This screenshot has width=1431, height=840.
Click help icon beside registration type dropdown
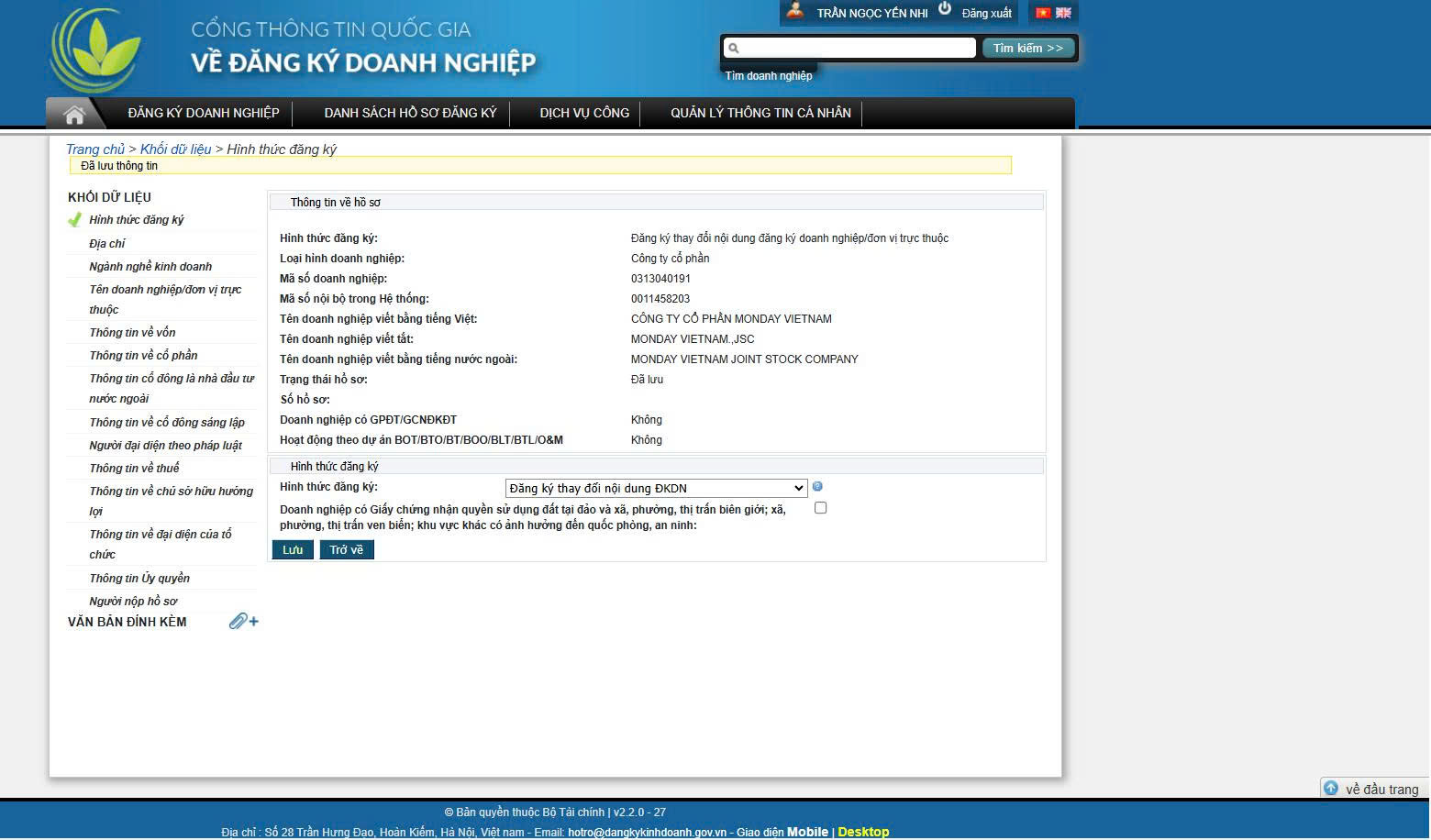(817, 487)
